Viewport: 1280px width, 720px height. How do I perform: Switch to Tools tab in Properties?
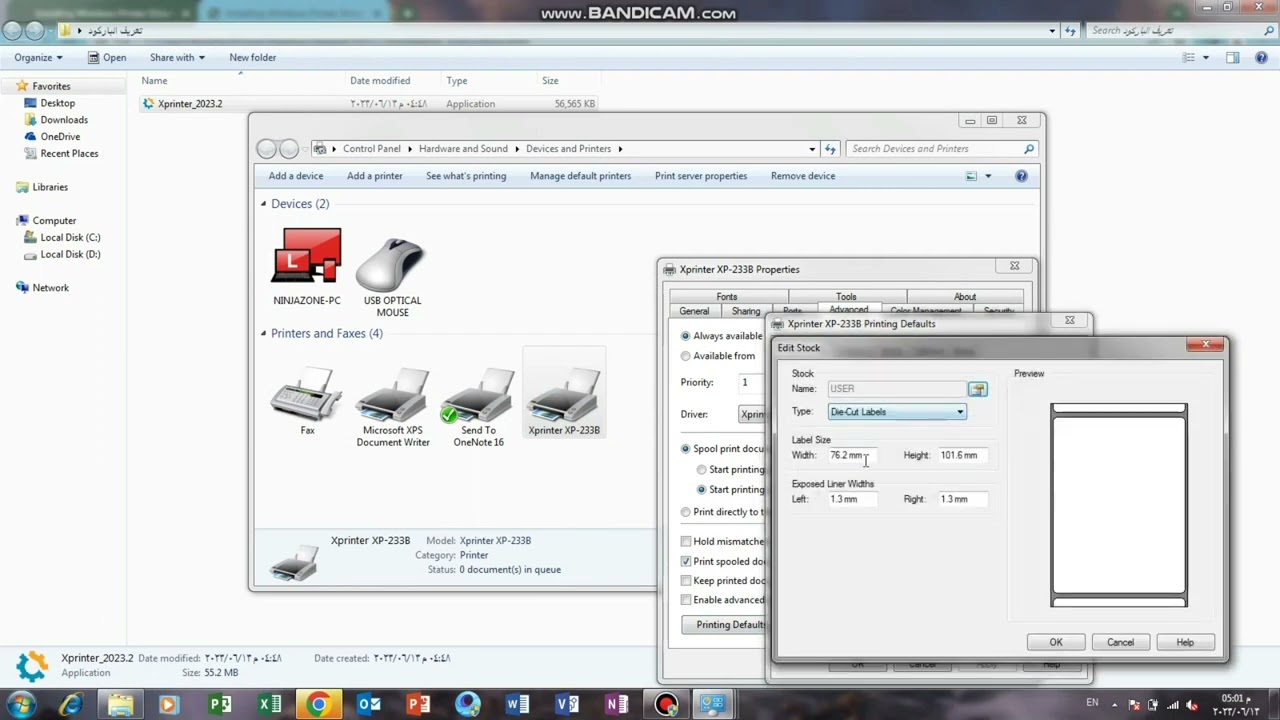846,297
